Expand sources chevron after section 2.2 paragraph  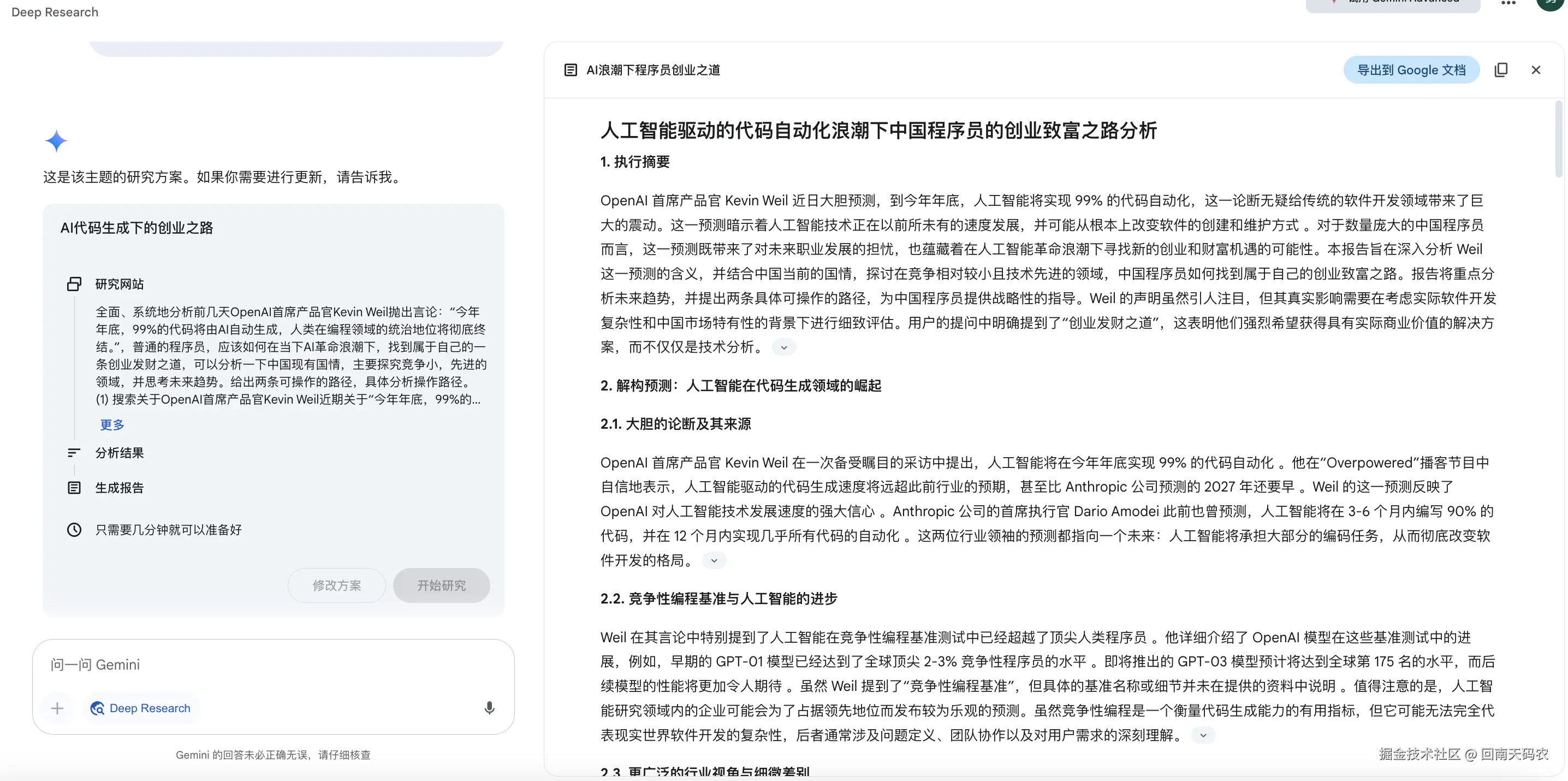[x=1203, y=735]
